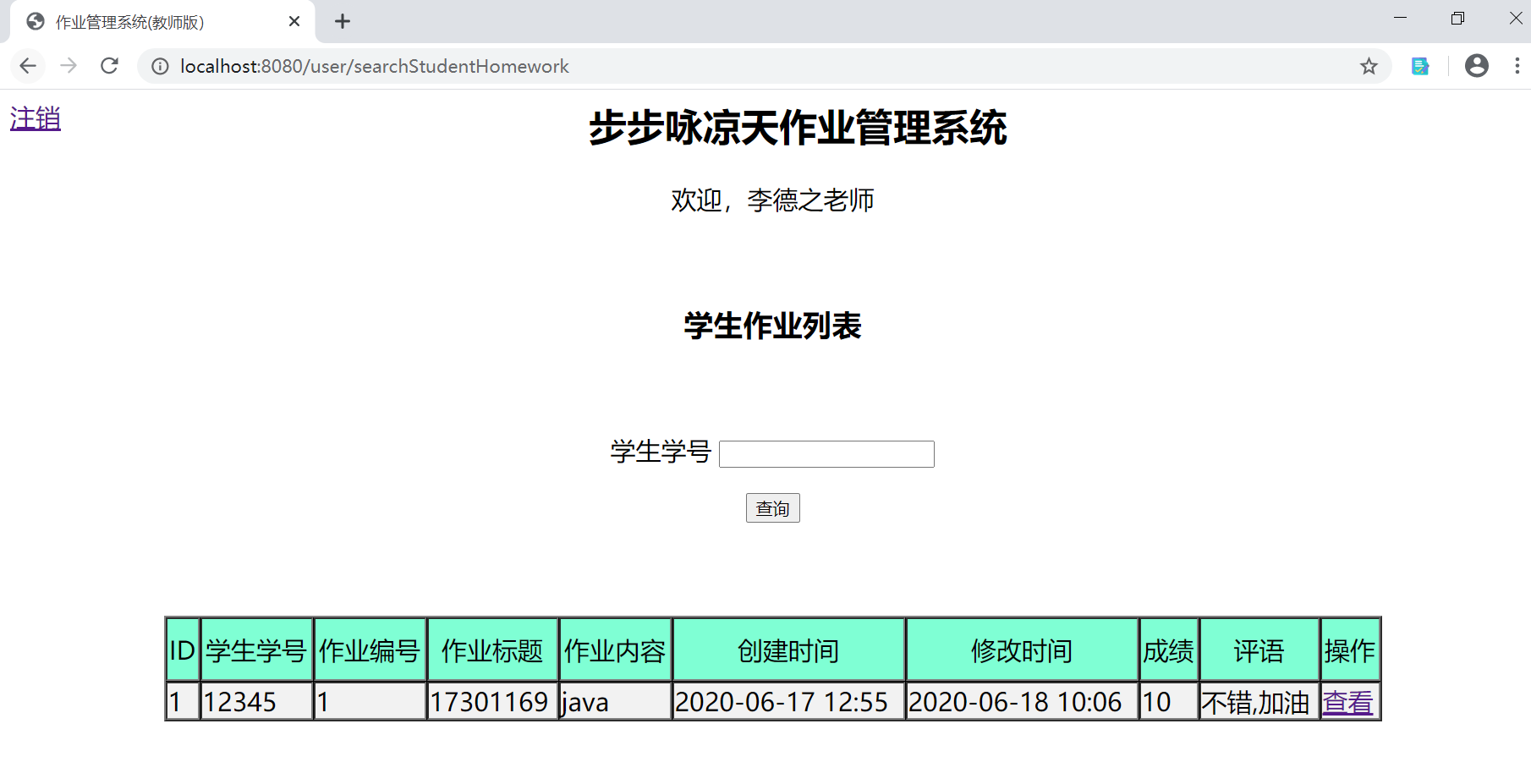Screen dimensions: 1531x784
Task: Click the ID column header
Action: 183,650
